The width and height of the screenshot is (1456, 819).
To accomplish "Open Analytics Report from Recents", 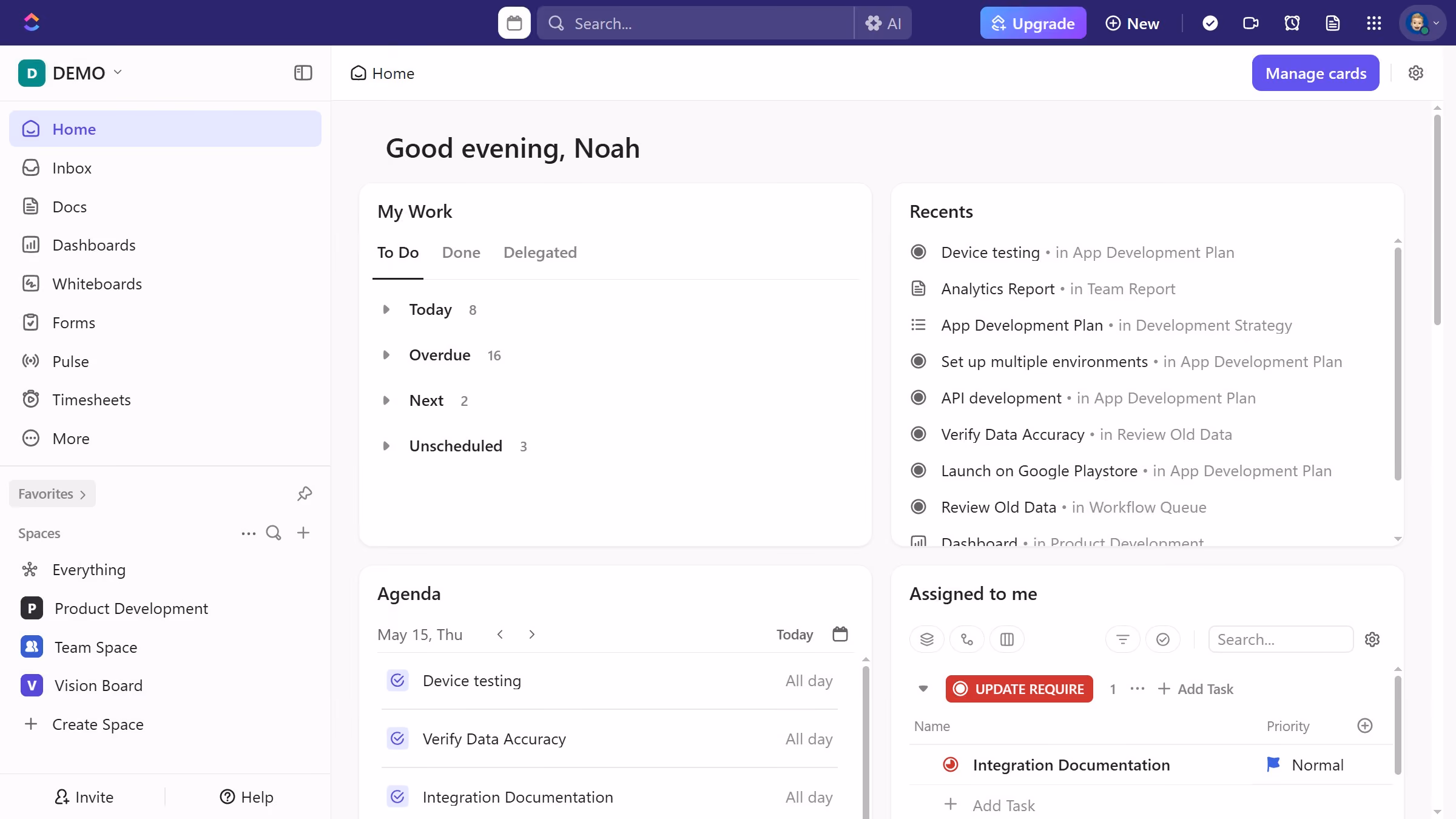I will [x=997, y=289].
